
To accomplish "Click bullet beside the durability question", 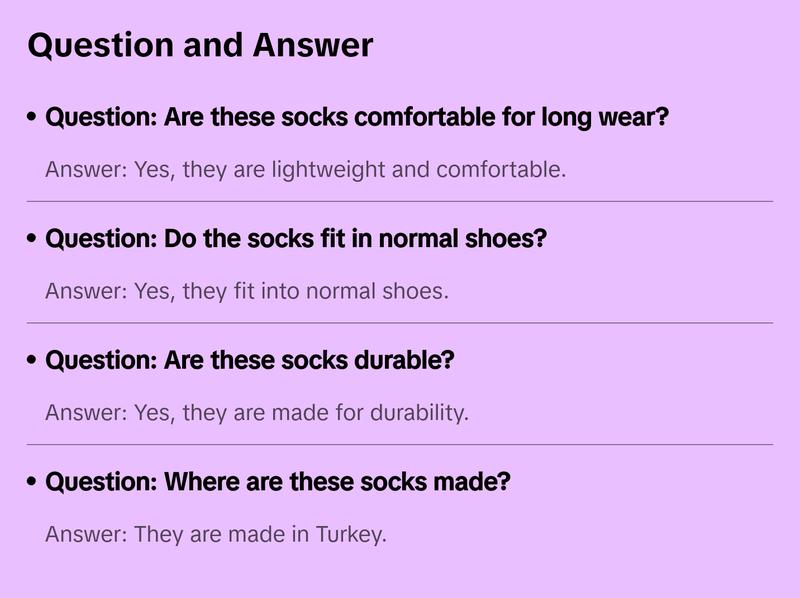I will tap(33, 360).
